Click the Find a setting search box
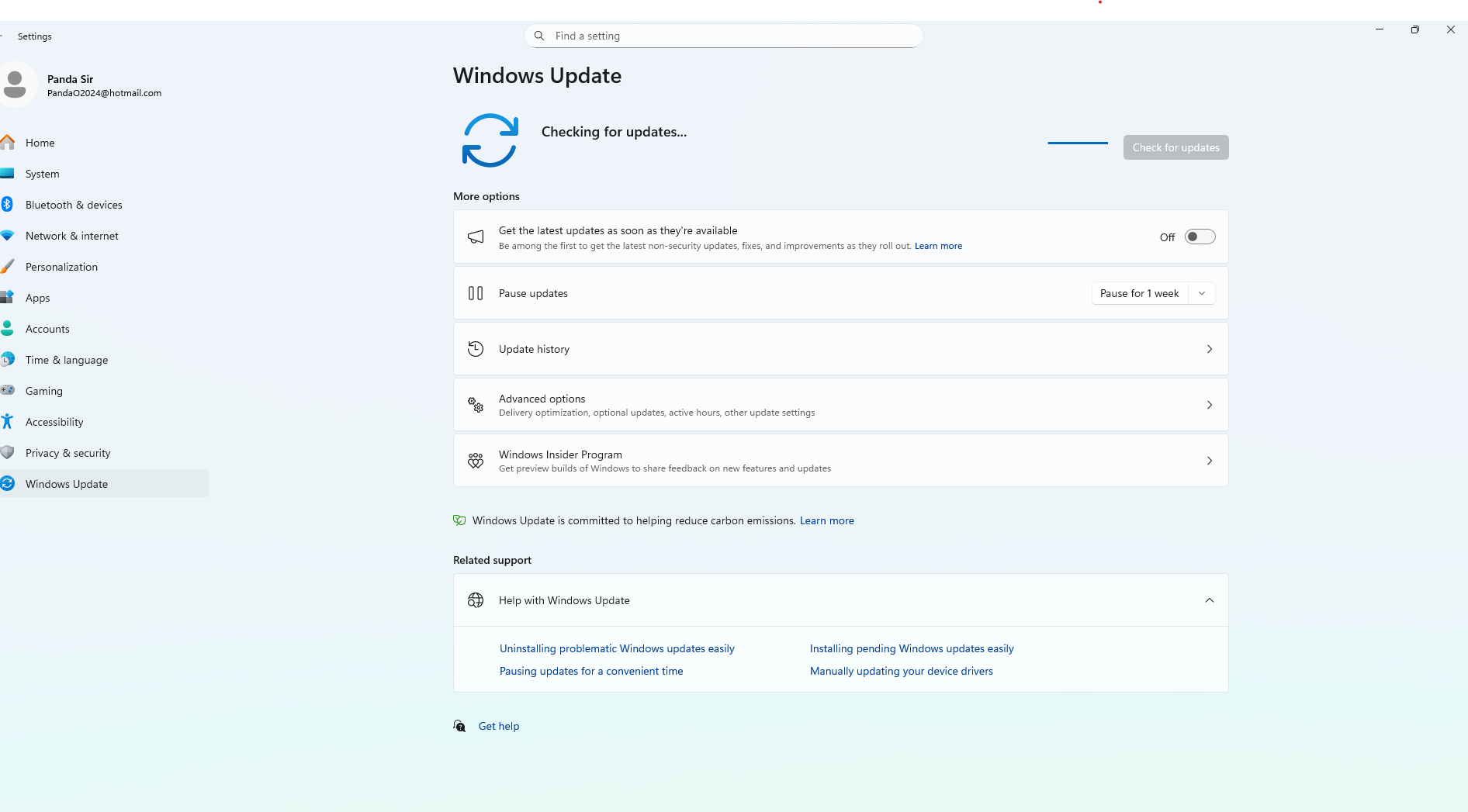The height and width of the screenshot is (812, 1468). pyautogui.click(x=723, y=36)
